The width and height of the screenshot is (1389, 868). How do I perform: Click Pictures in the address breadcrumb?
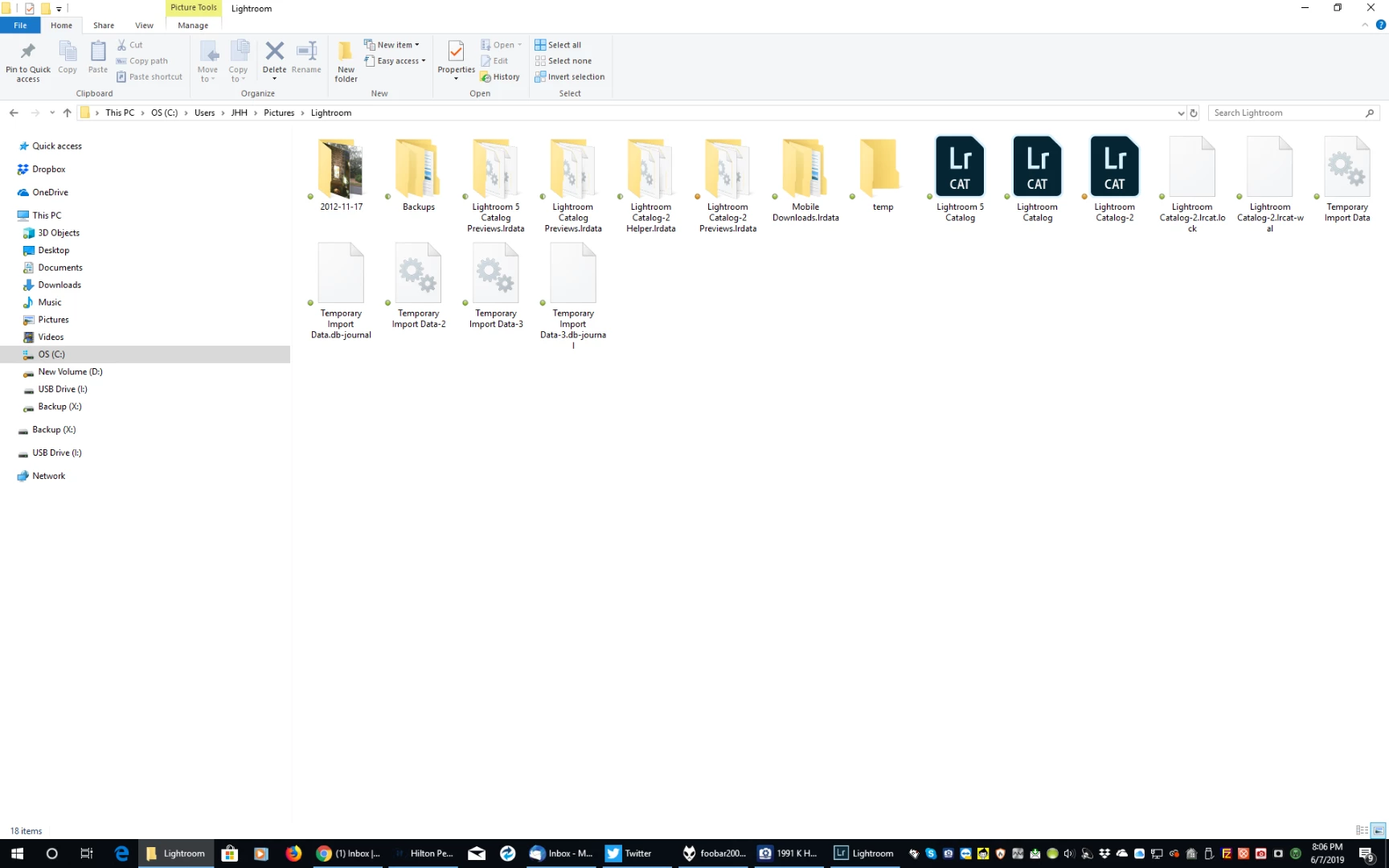[x=279, y=113]
